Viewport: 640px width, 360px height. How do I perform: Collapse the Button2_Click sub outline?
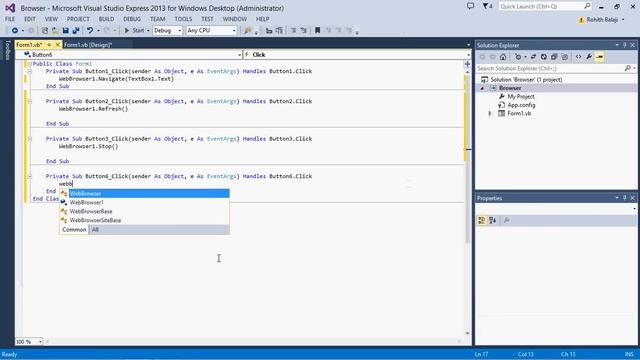29,101
